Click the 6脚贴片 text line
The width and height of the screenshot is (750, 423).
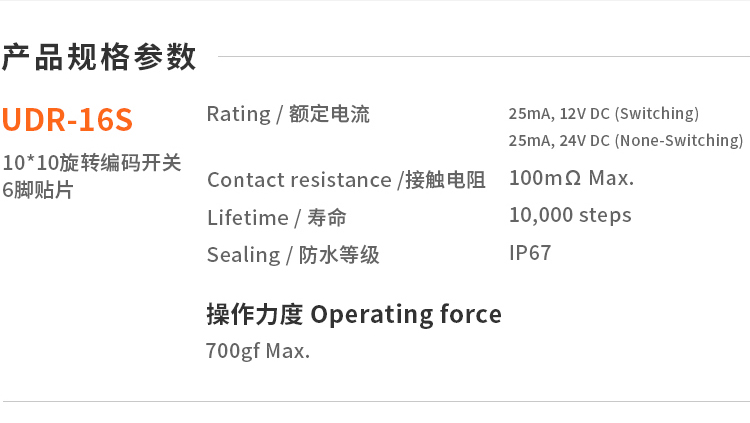[38, 189]
